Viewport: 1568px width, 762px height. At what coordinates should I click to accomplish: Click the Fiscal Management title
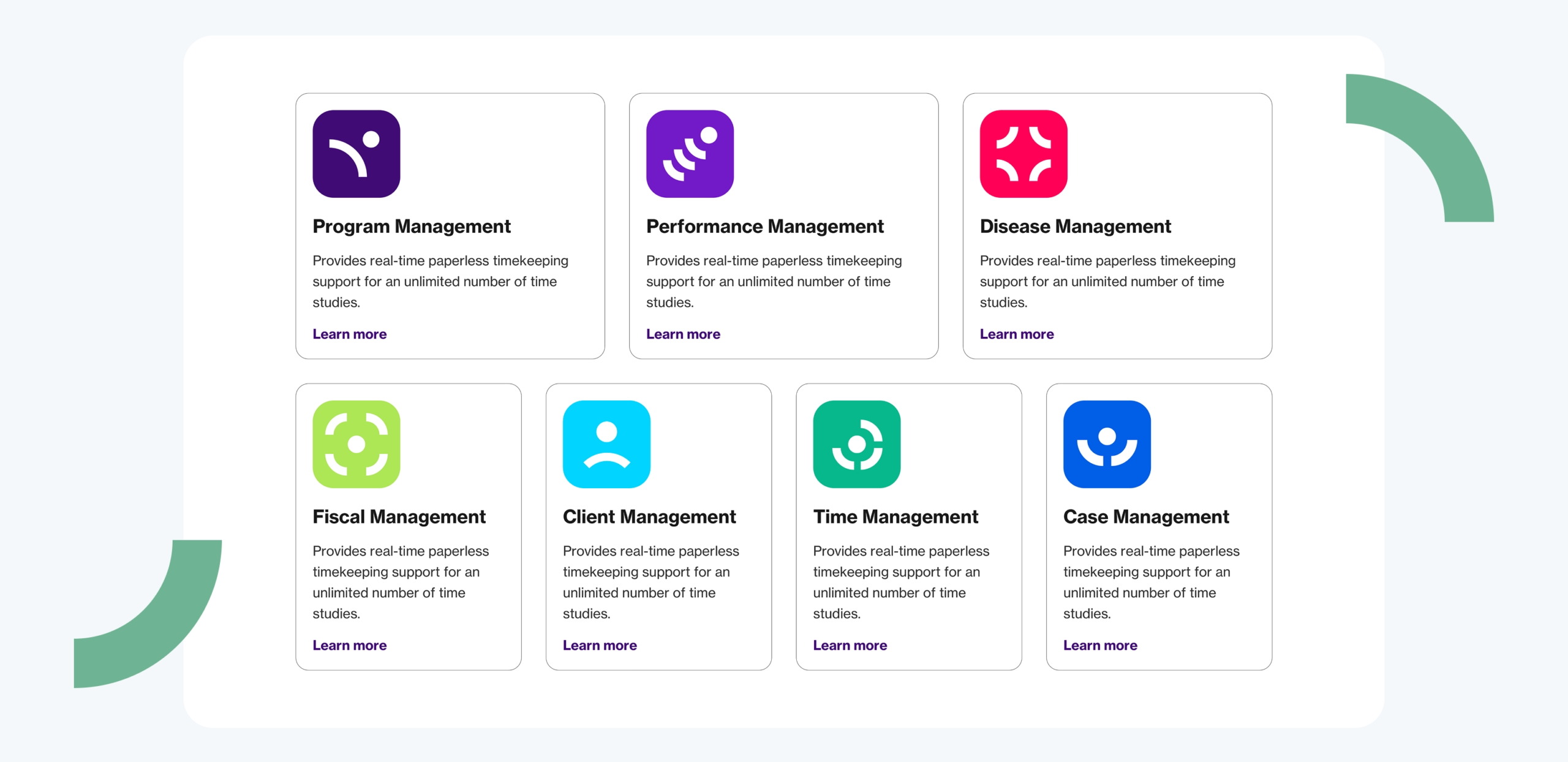pos(399,517)
